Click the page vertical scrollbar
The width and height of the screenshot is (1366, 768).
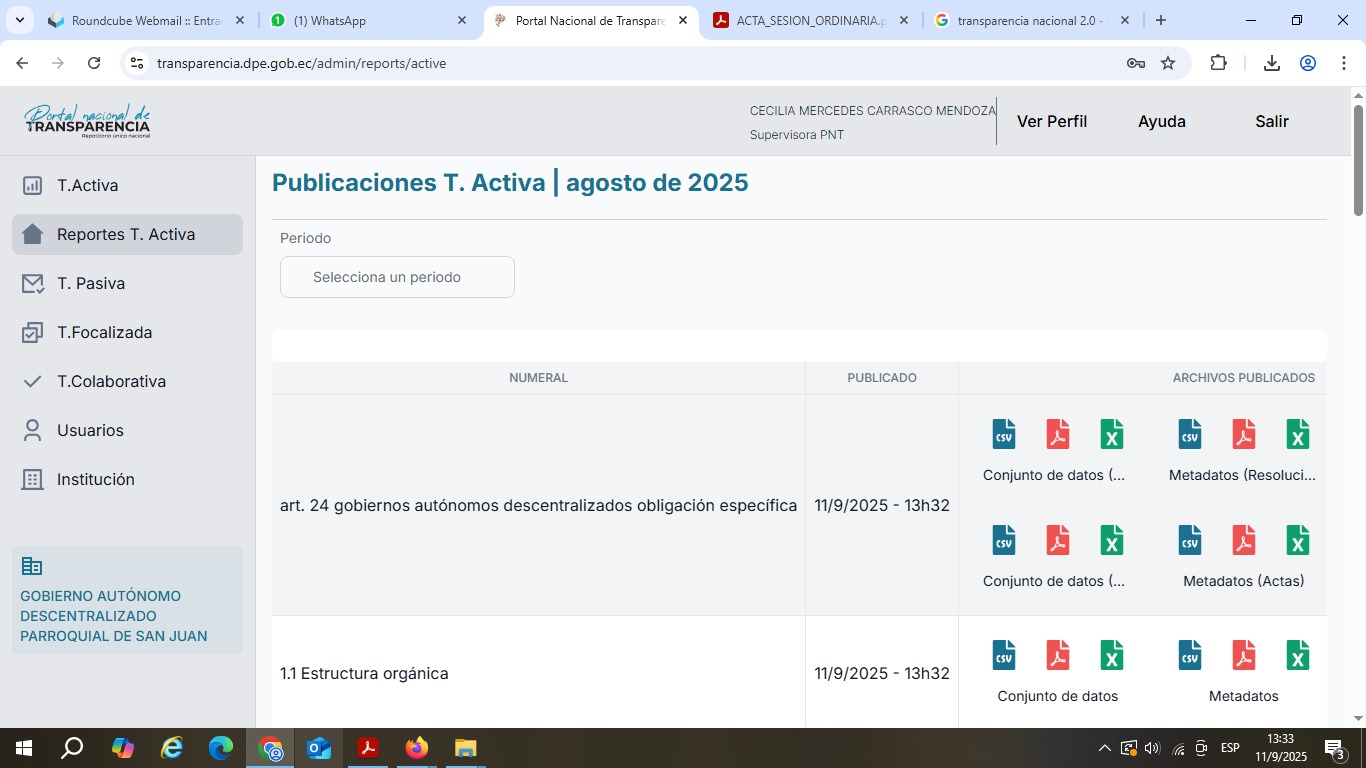[1358, 160]
